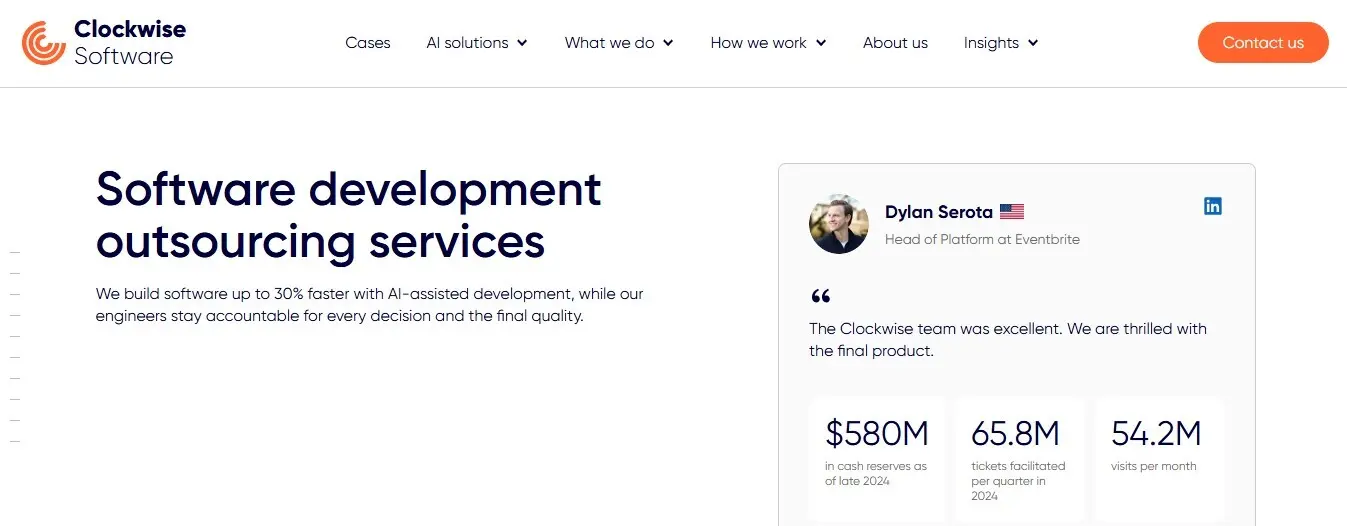
Task: Go to the About us page
Action: point(895,43)
